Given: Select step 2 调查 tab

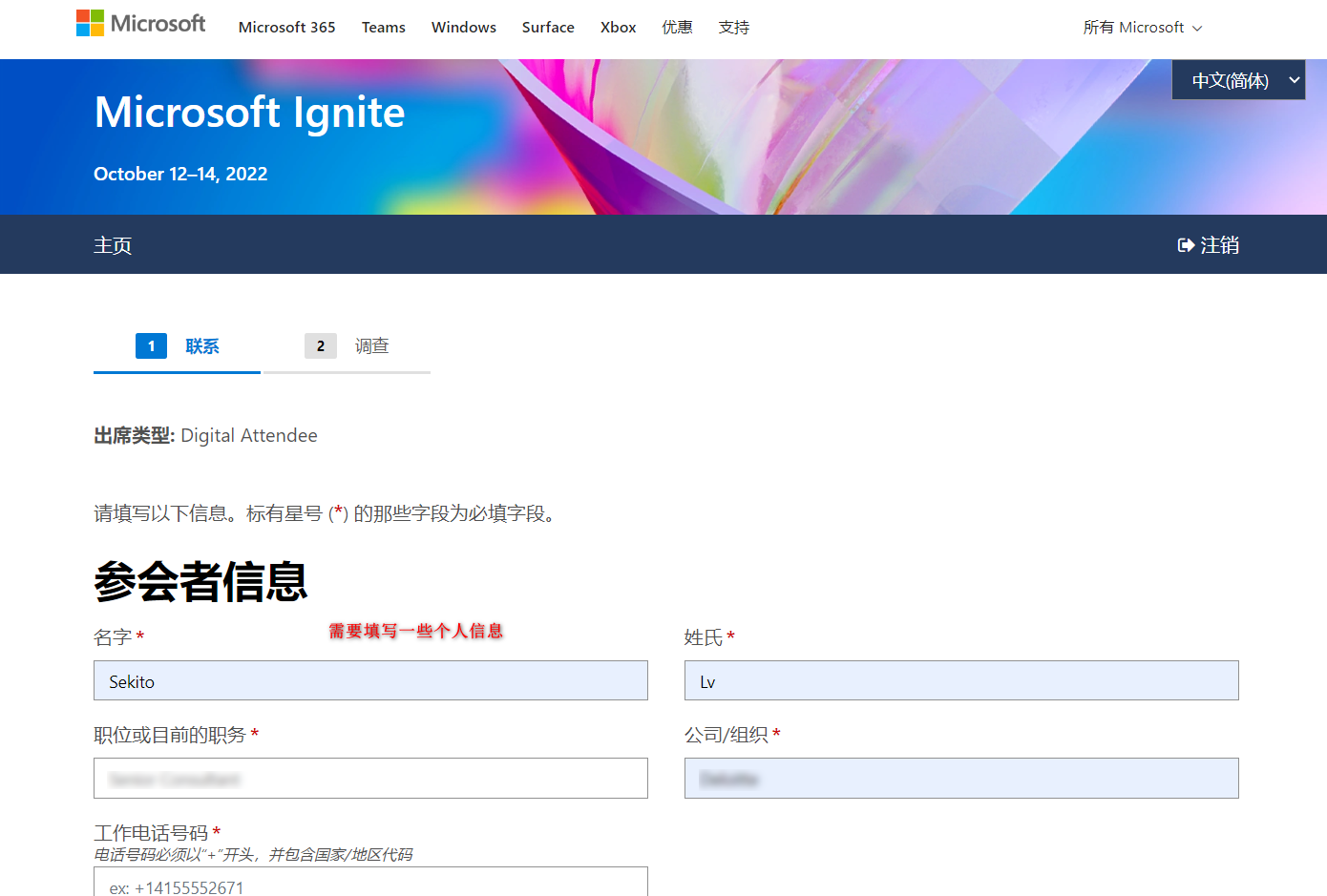Looking at the screenshot, I should click(347, 346).
